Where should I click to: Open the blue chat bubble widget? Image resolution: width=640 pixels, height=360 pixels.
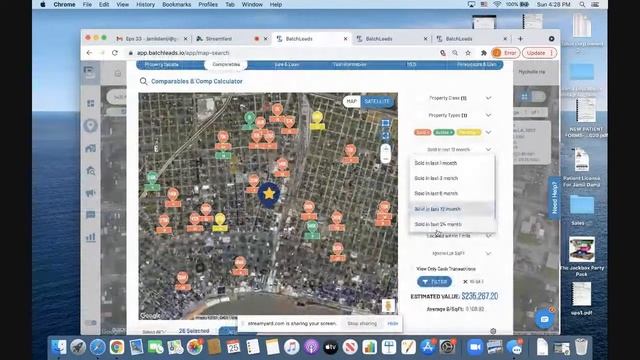(x=544, y=319)
